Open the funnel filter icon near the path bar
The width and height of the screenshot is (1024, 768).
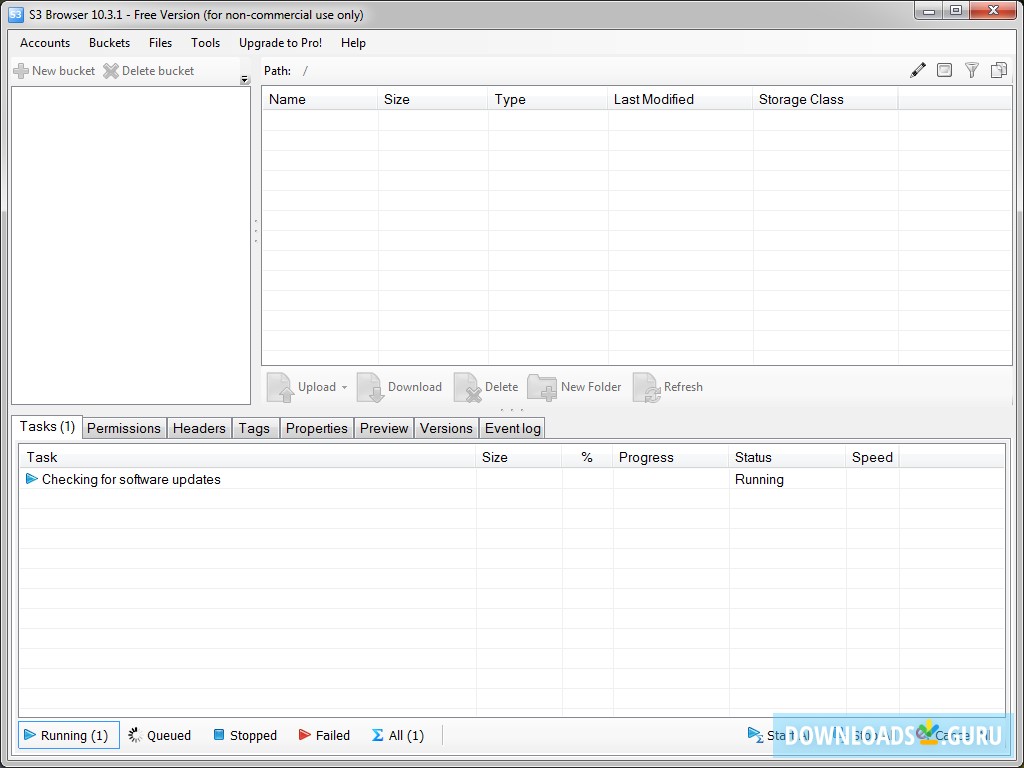click(971, 70)
